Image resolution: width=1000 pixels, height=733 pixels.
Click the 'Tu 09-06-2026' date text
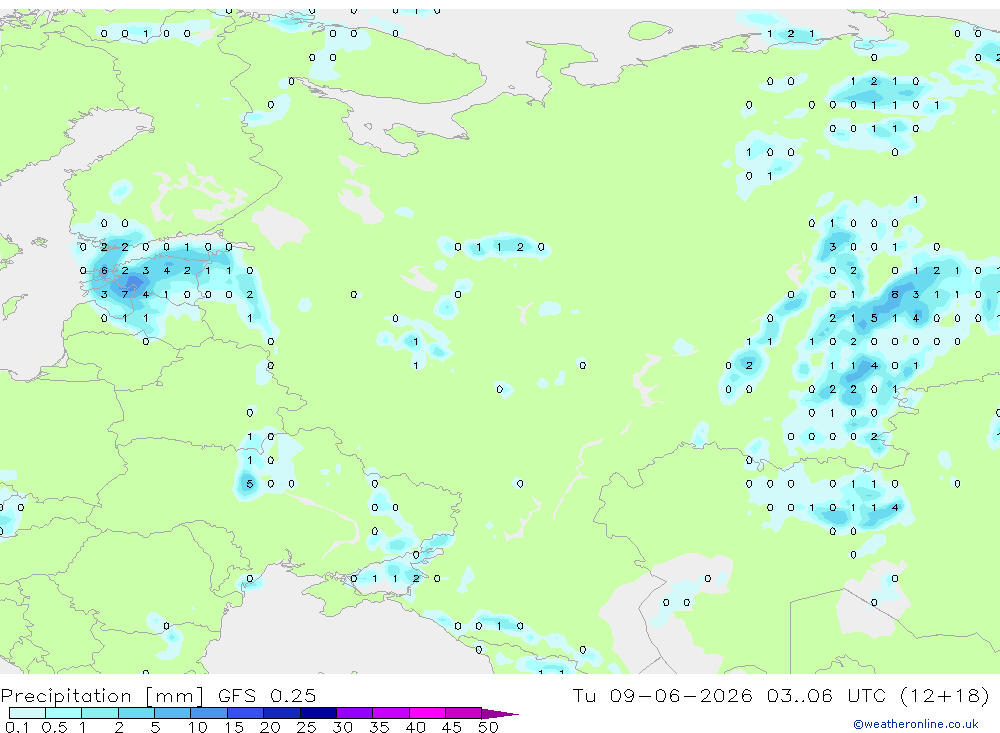pos(663,695)
